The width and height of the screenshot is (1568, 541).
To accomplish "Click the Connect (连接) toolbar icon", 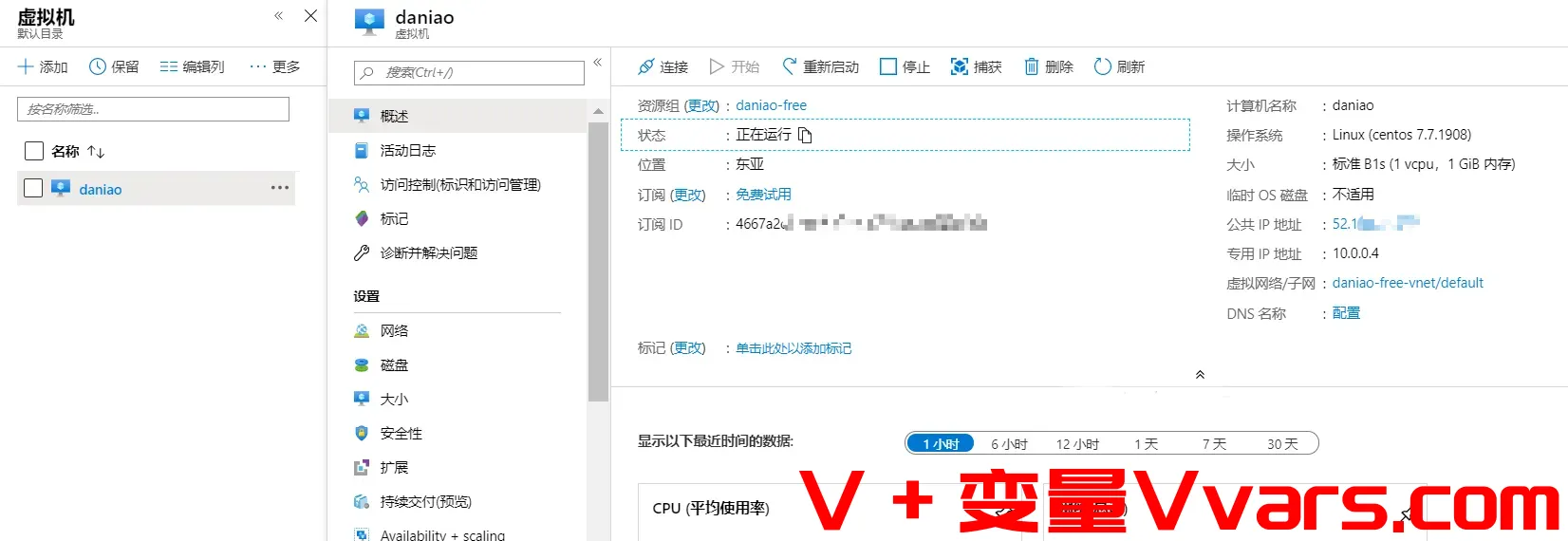I will pos(646,66).
